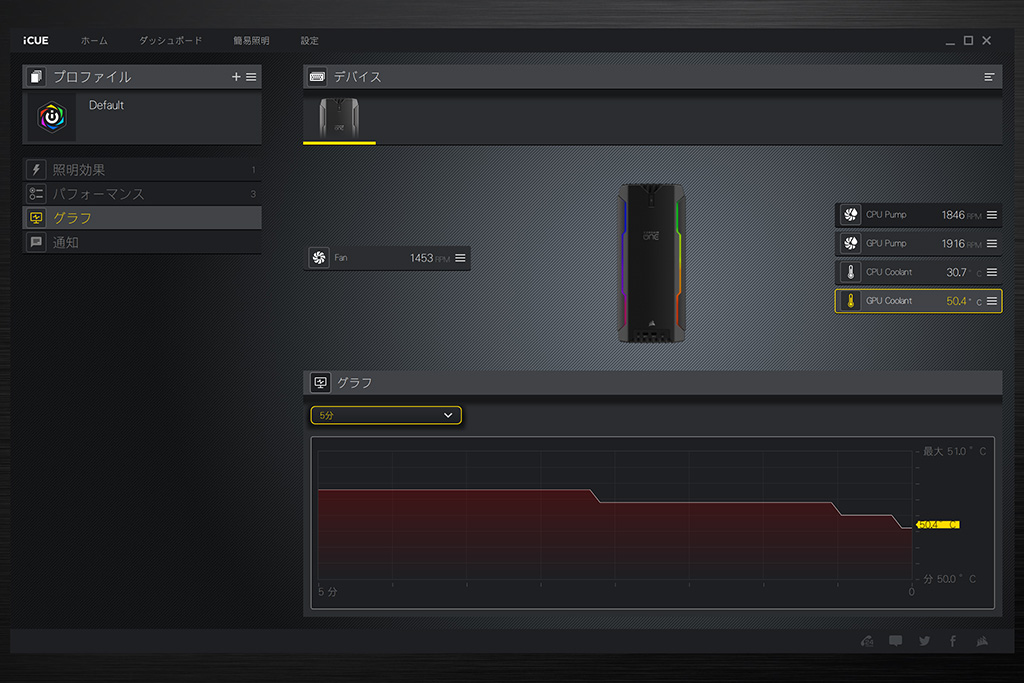Viewport: 1024px width, 683px height.
Task: Open the 5分 time range dropdown
Action: pos(386,415)
